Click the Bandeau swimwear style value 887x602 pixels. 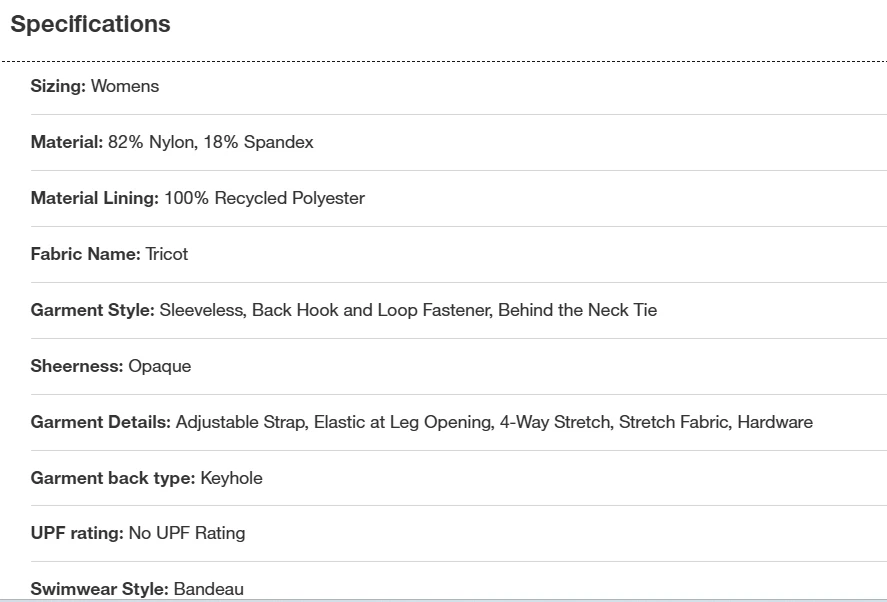209,589
